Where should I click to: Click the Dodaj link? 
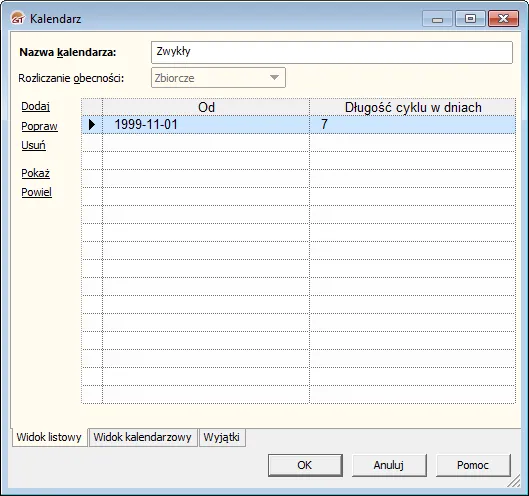35,106
